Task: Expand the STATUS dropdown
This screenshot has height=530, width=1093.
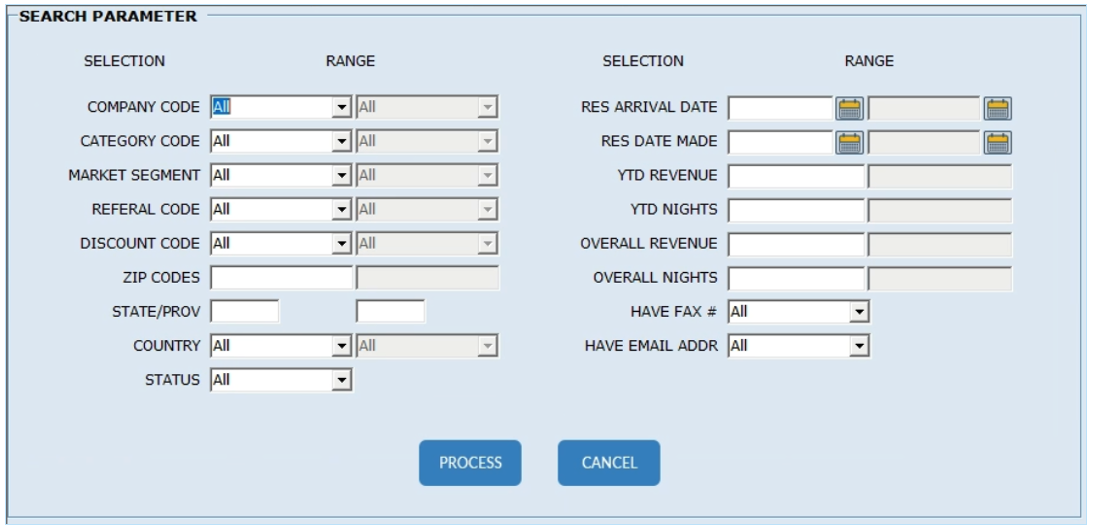Action: click(x=341, y=380)
